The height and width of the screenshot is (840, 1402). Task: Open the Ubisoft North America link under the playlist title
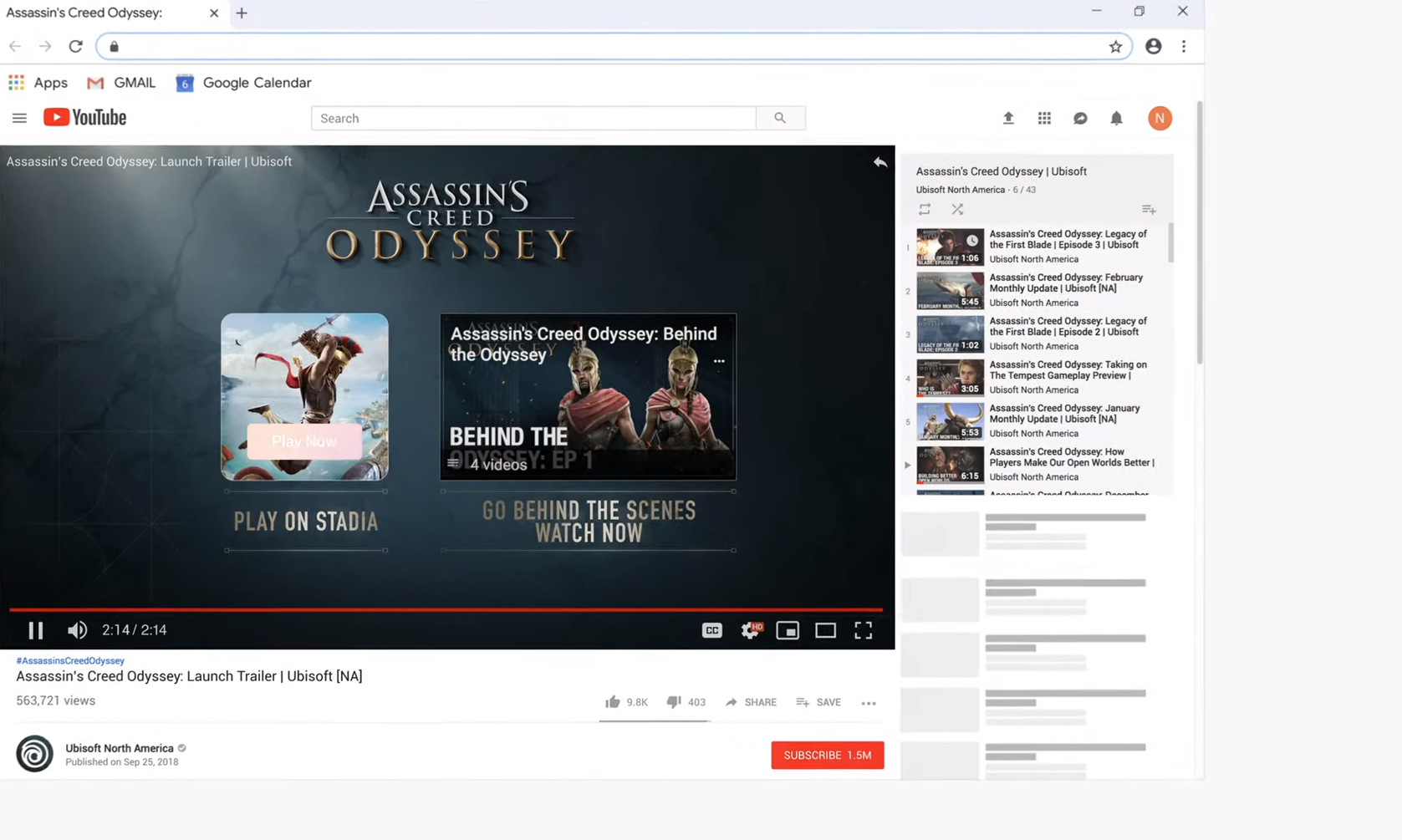tap(960, 190)
